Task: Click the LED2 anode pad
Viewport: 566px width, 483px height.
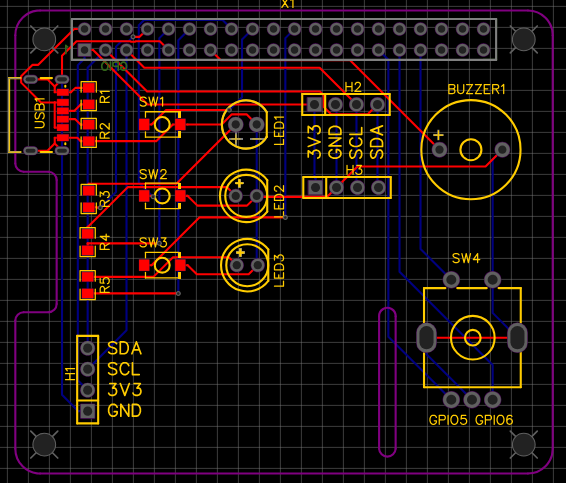Action: 236,196
